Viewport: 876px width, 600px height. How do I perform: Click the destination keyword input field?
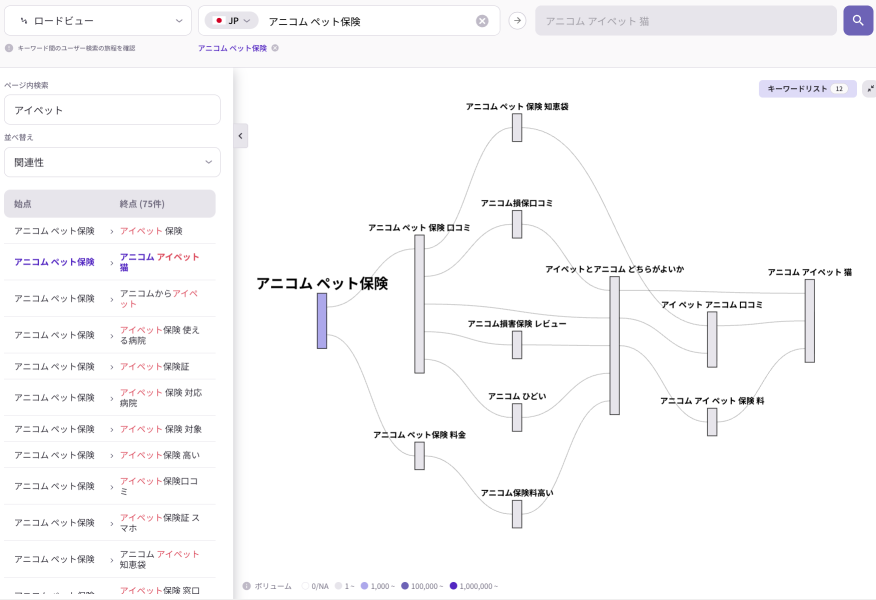(685, 21)
